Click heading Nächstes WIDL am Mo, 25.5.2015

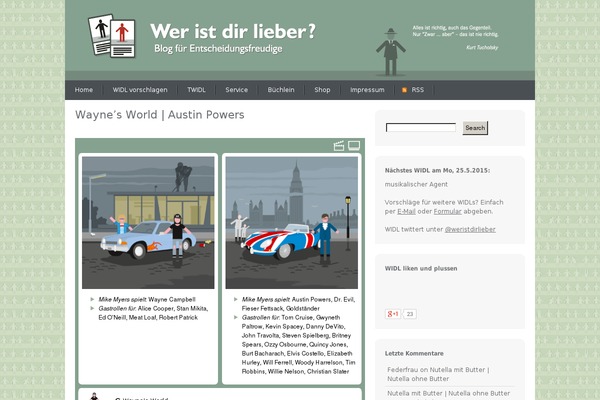[437, 170]
